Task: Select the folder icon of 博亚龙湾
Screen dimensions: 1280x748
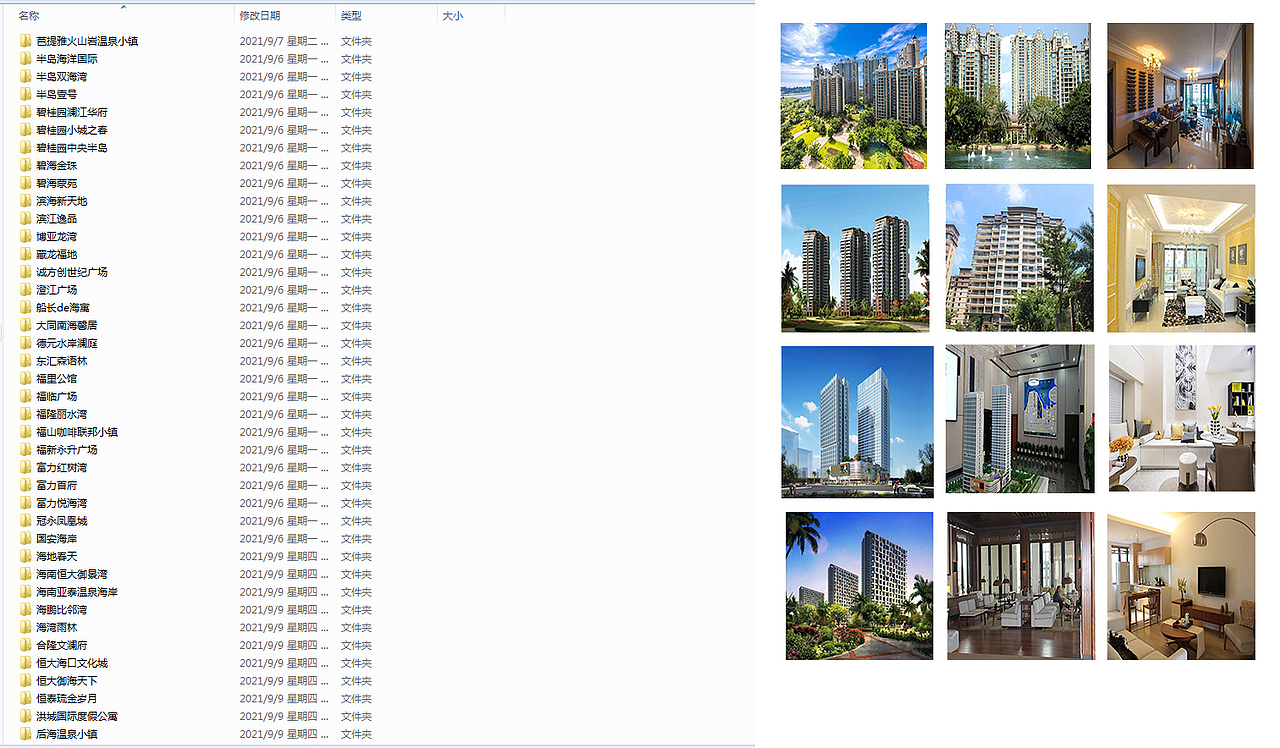Action: [x=26, y=237]
